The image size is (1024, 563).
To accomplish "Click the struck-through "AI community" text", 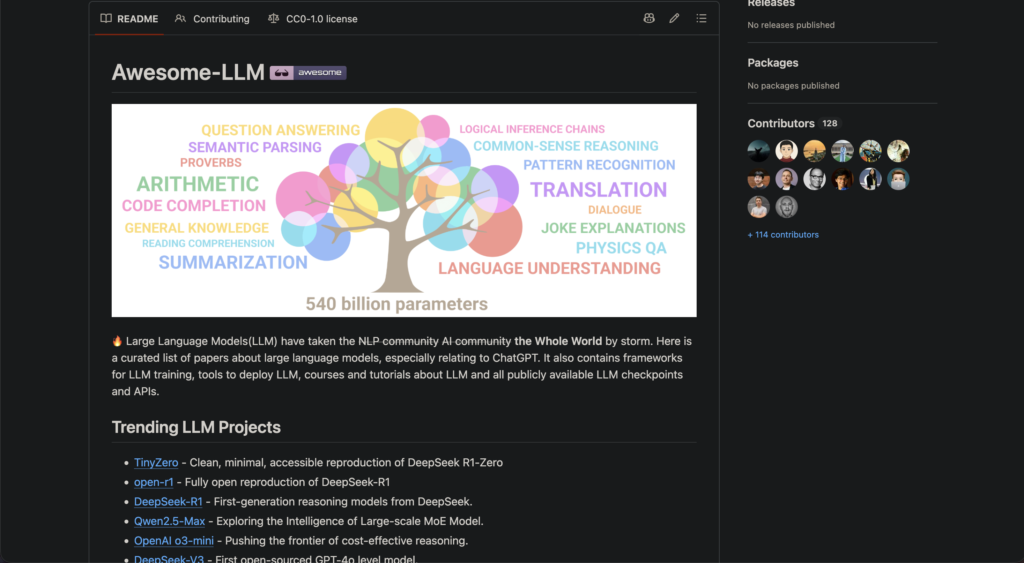I will pos(477,341).
